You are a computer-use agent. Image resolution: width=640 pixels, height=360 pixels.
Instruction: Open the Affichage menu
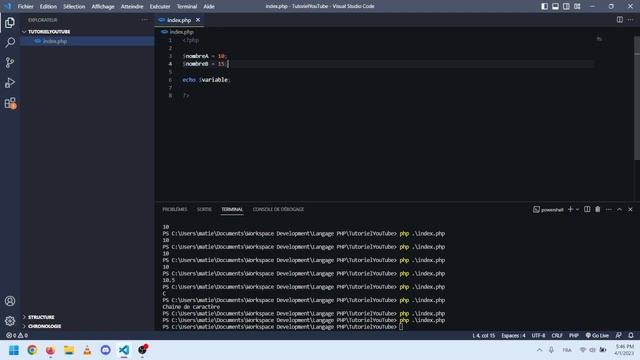coord(103,6)
